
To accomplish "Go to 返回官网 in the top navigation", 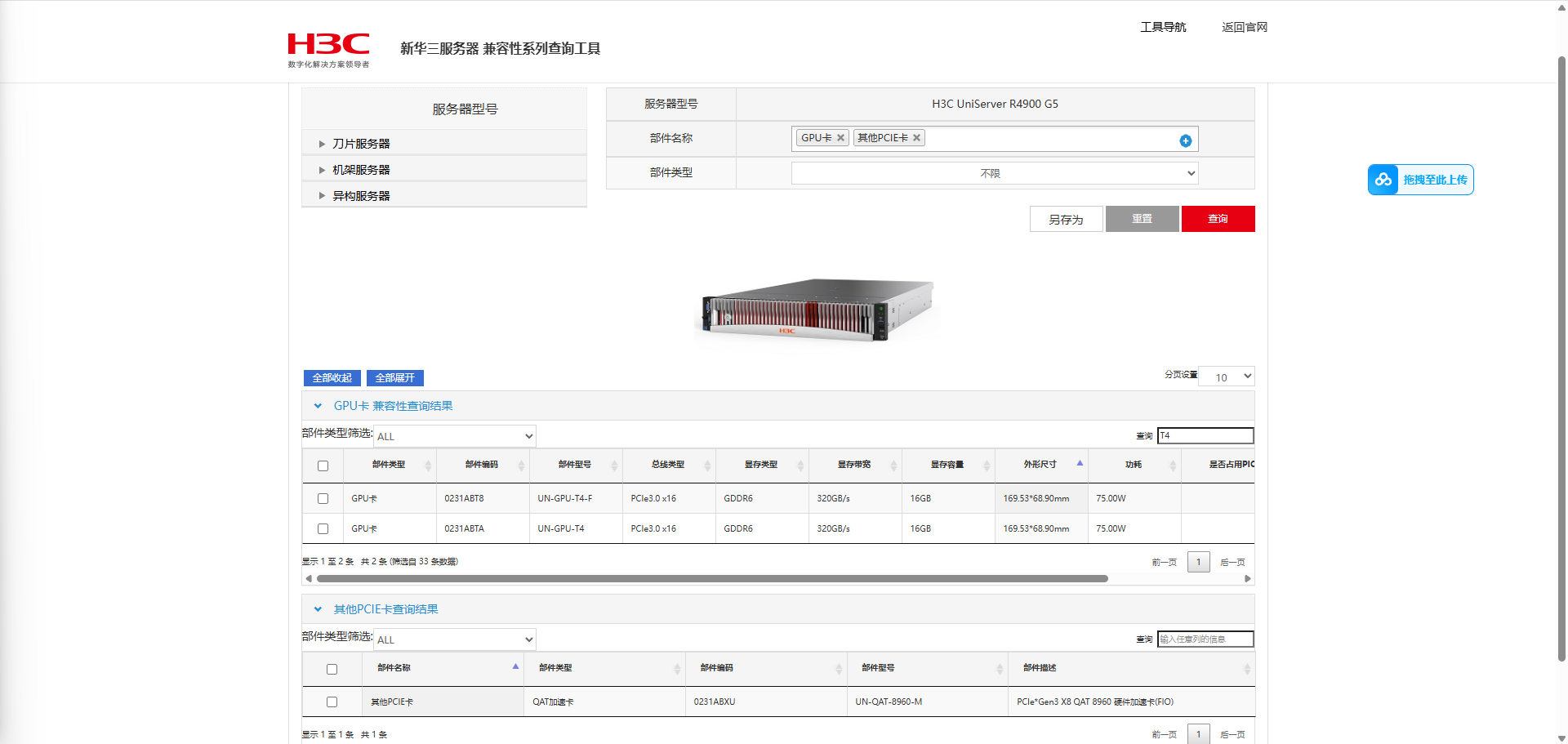I will pyautogui.click(x=1245, y=27).
